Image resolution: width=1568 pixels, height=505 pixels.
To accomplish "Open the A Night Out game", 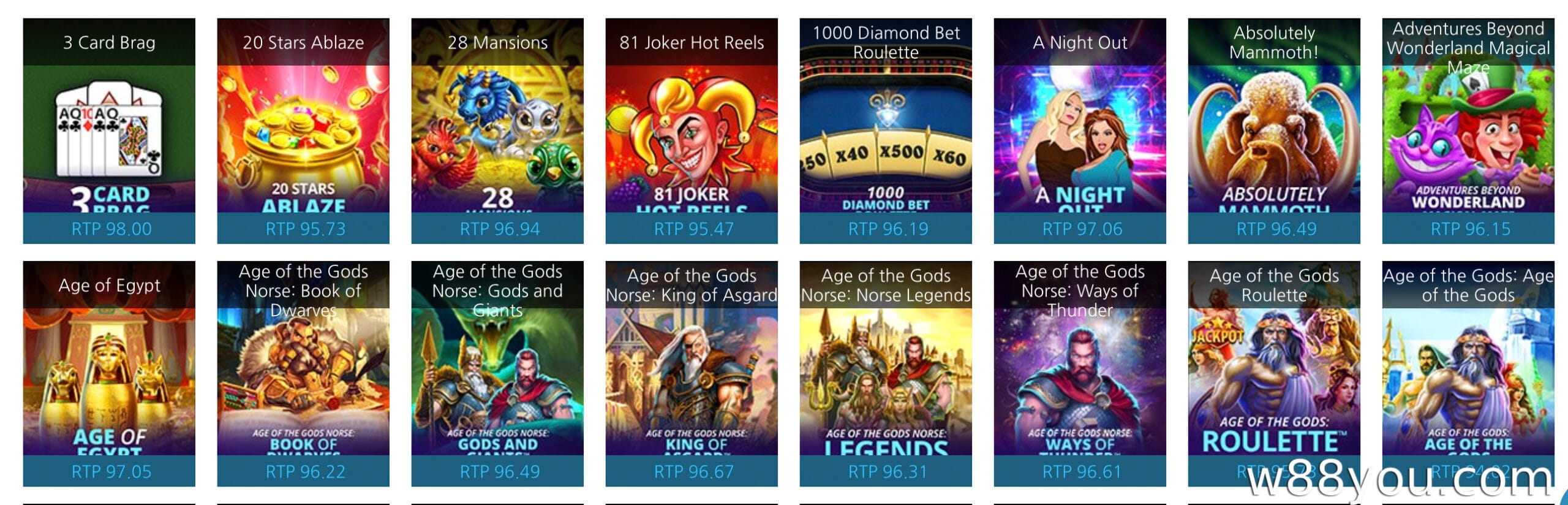I will [x=1080, y=131].
